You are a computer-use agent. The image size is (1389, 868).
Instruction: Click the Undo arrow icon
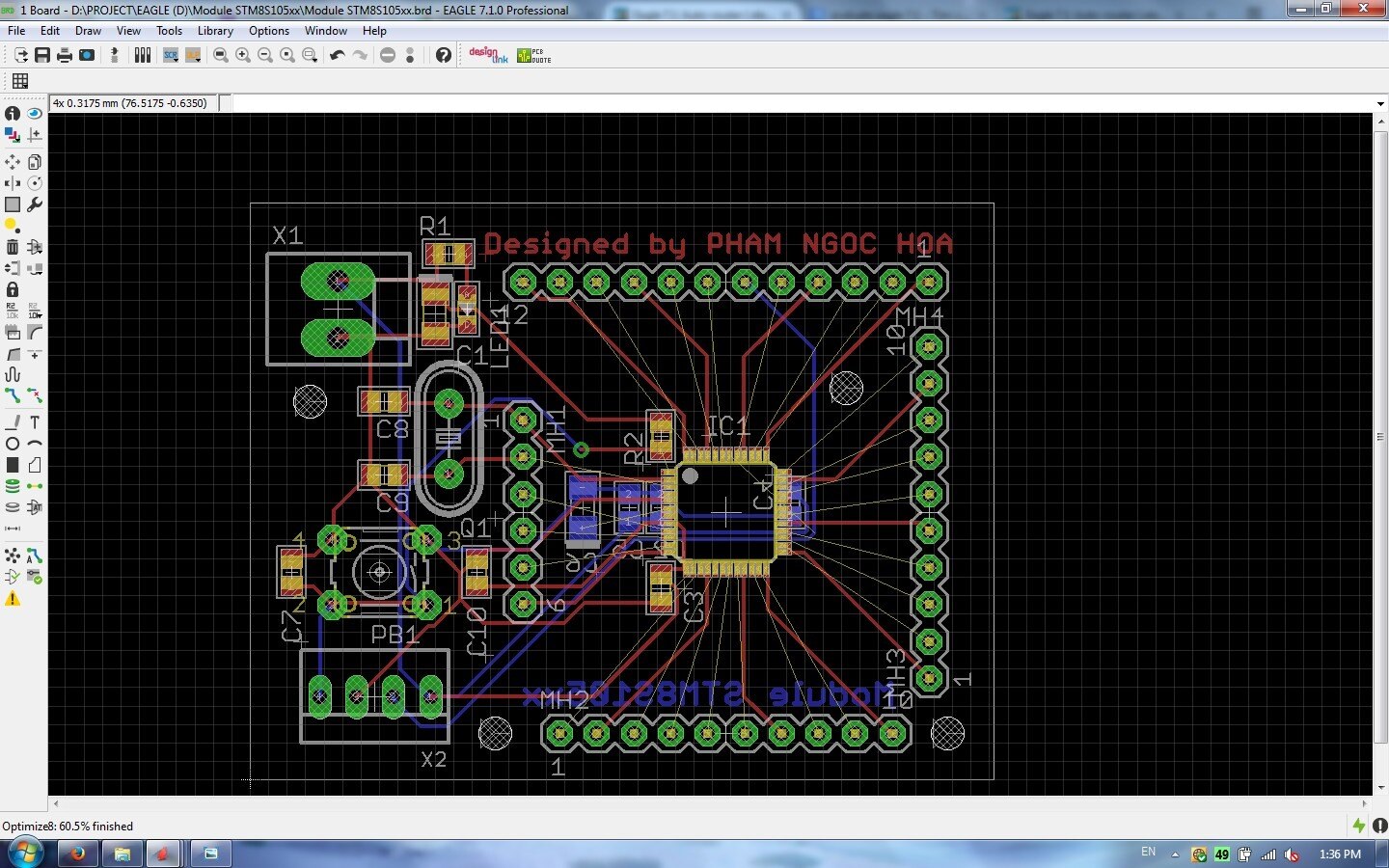(337, 56)
